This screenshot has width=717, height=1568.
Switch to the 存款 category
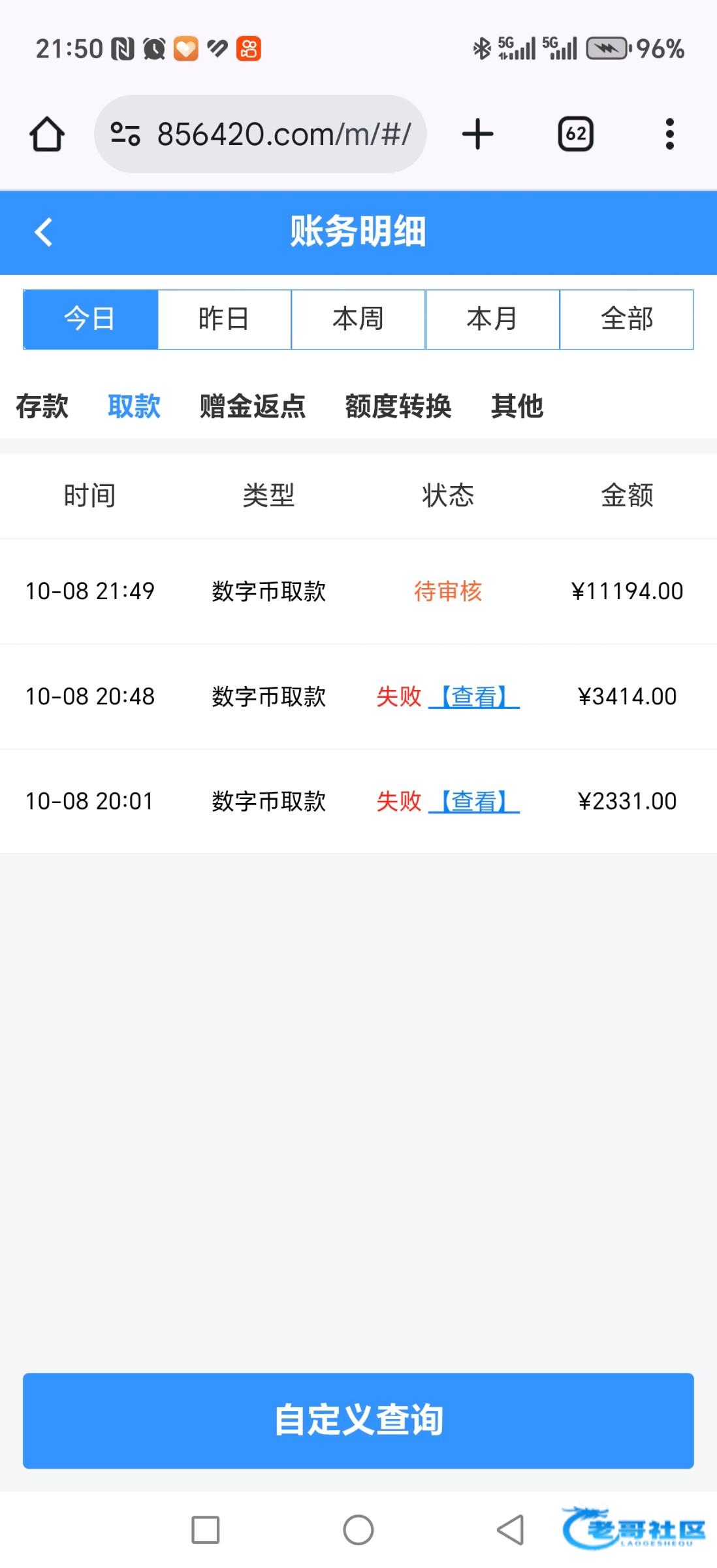(x=42, y=406)
